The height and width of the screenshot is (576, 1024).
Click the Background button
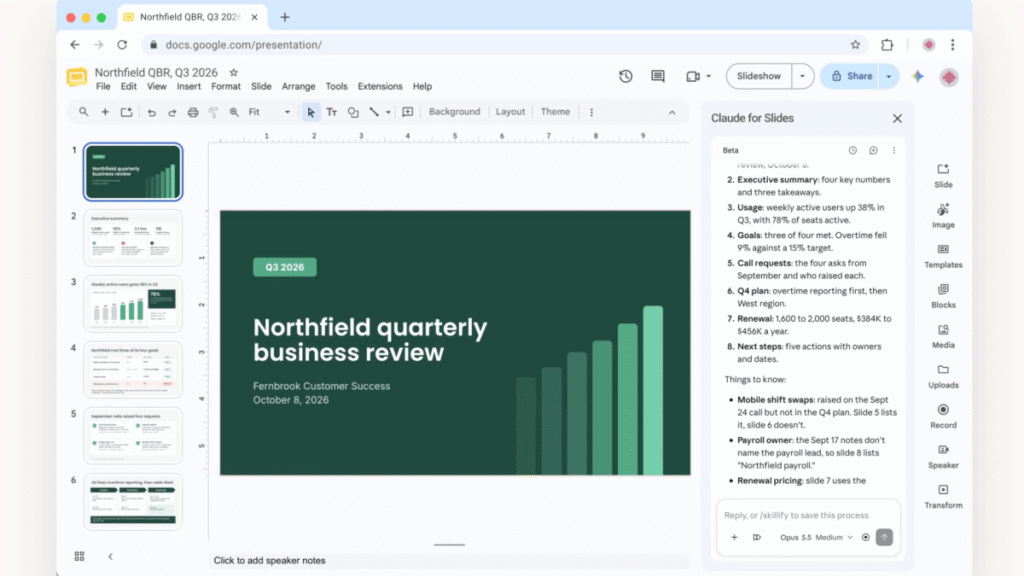point(455,112)
